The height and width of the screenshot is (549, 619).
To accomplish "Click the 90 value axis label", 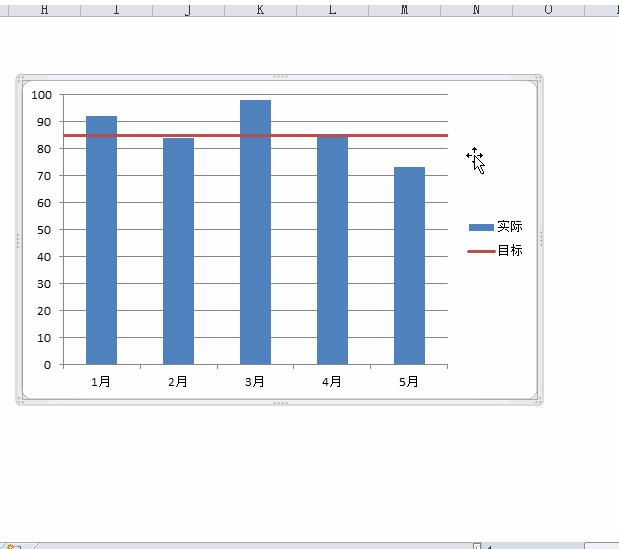I will tap(44, 122).
